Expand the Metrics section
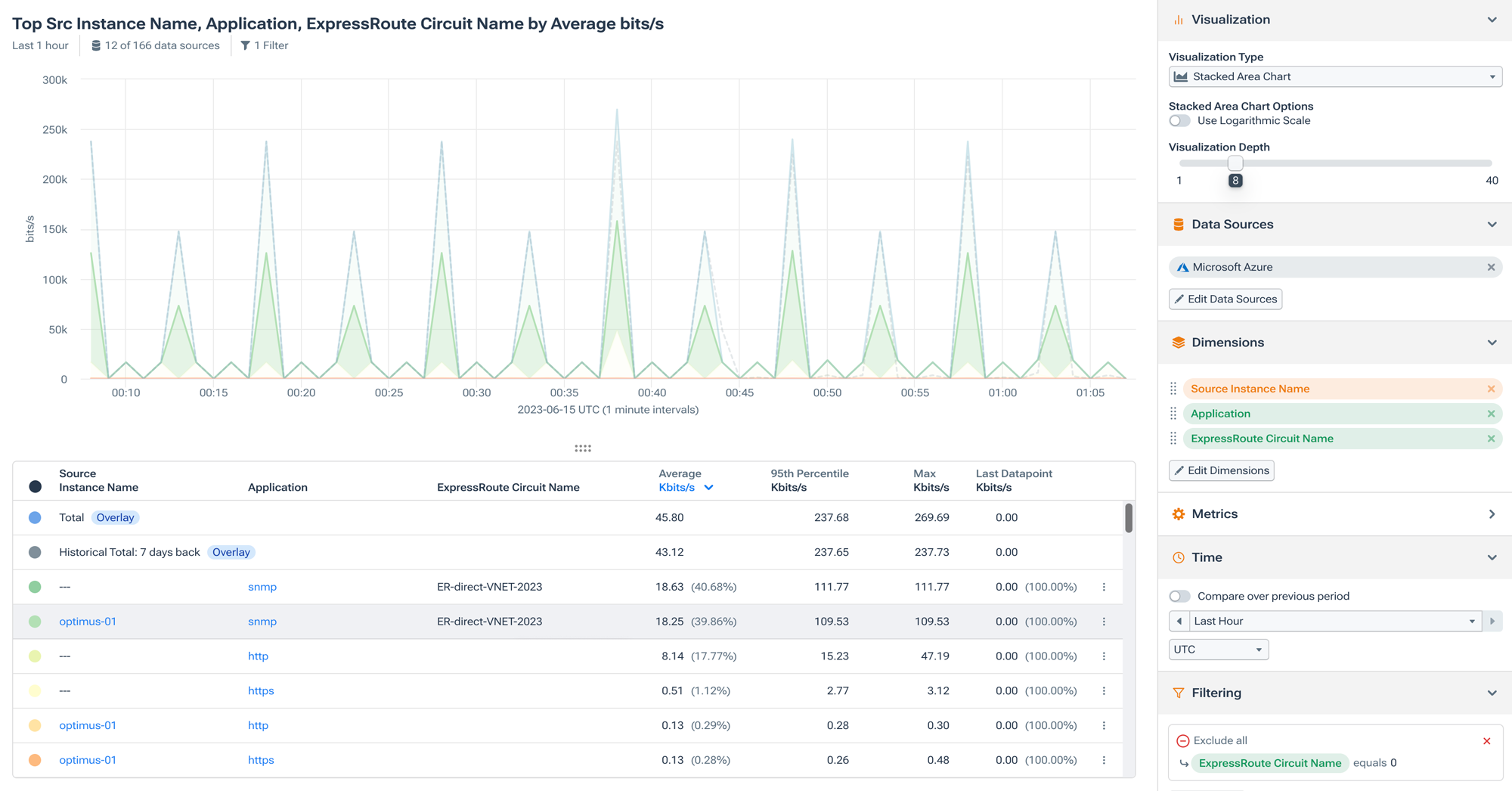The height and width of the screenshot is (791, 1512). 1492,513
